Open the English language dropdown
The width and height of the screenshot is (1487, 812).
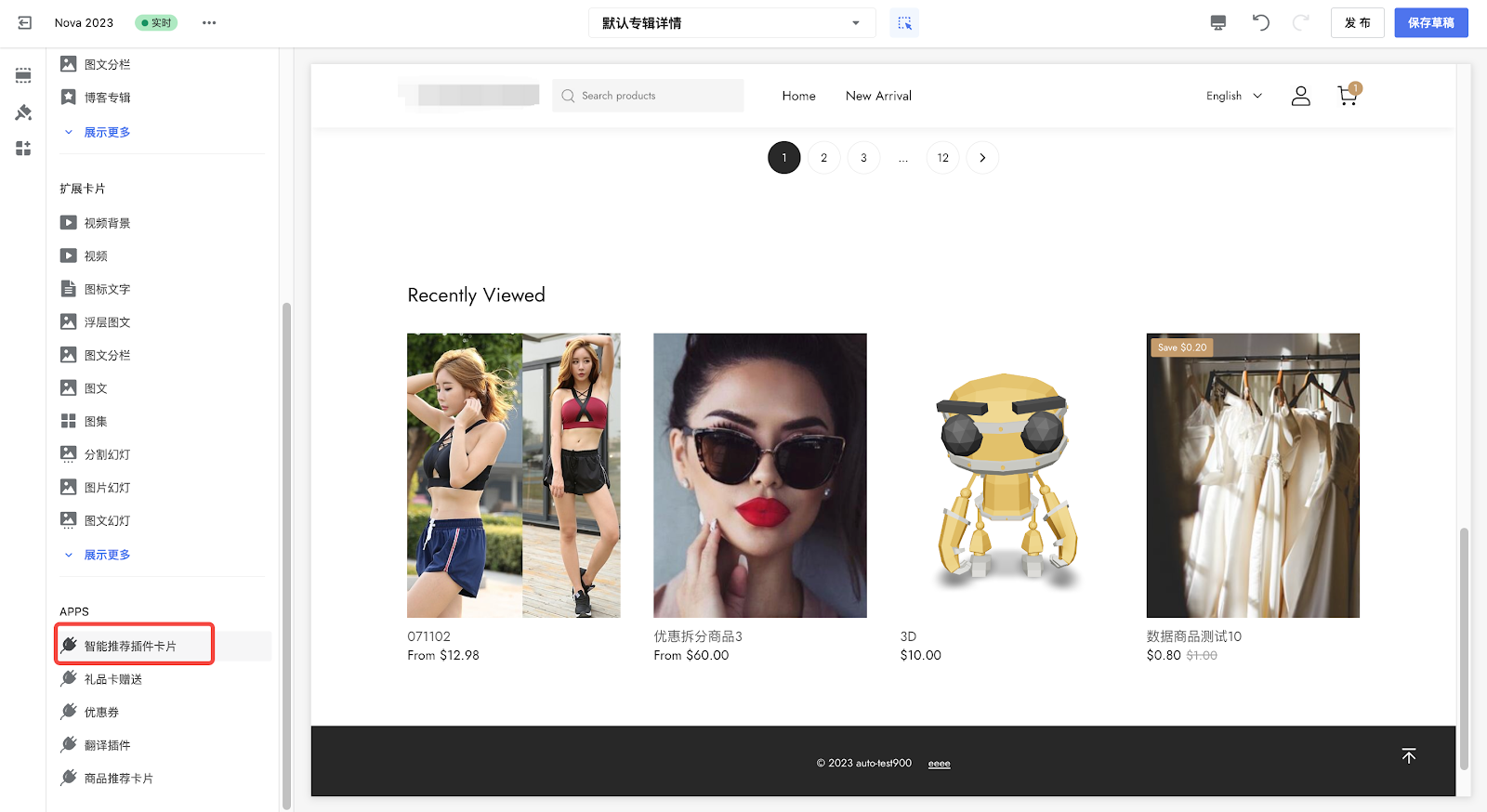click(x=1234, y=96)
